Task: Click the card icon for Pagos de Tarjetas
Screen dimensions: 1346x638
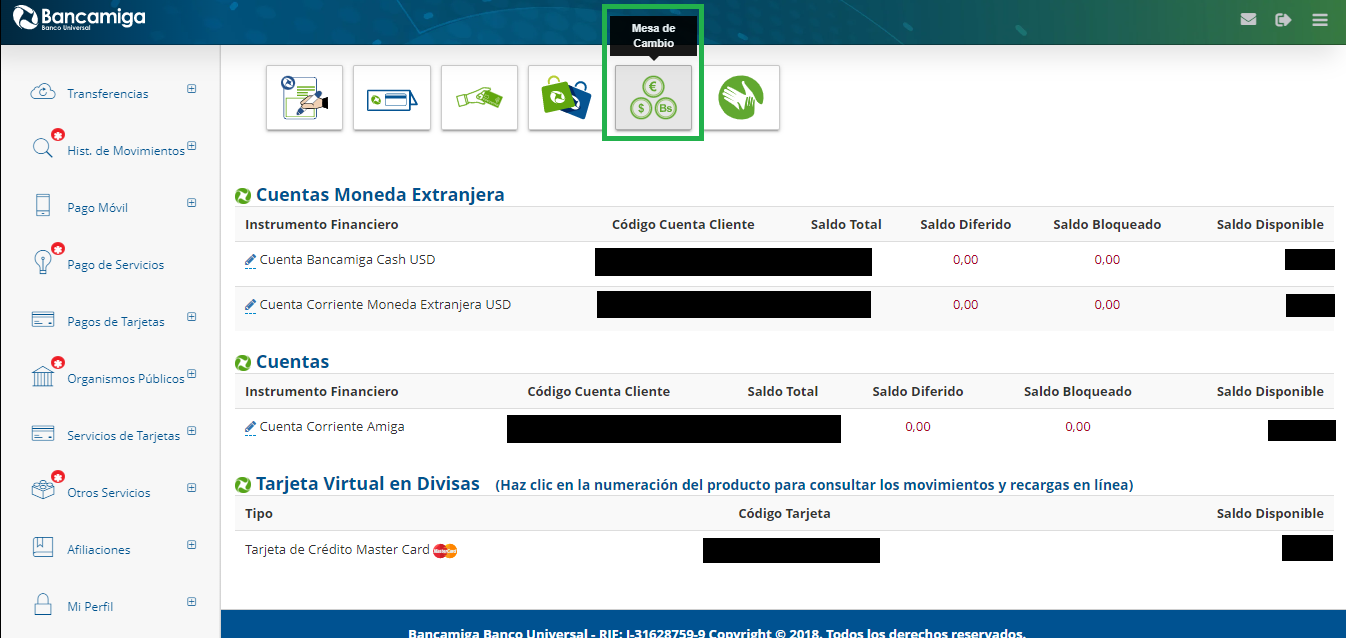Action: 43,320
